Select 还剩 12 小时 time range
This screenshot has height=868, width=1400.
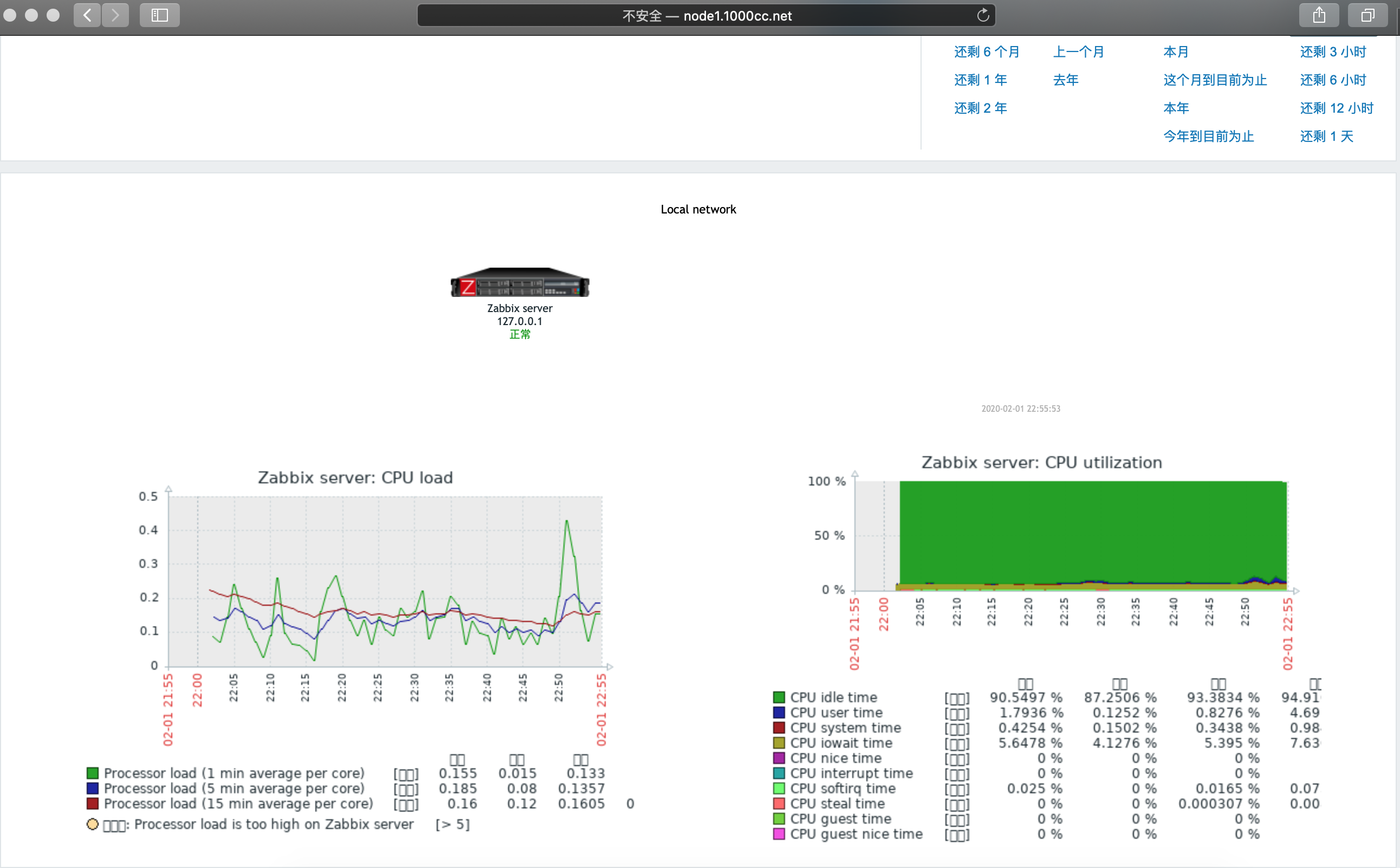click(x=1336, y=108)
